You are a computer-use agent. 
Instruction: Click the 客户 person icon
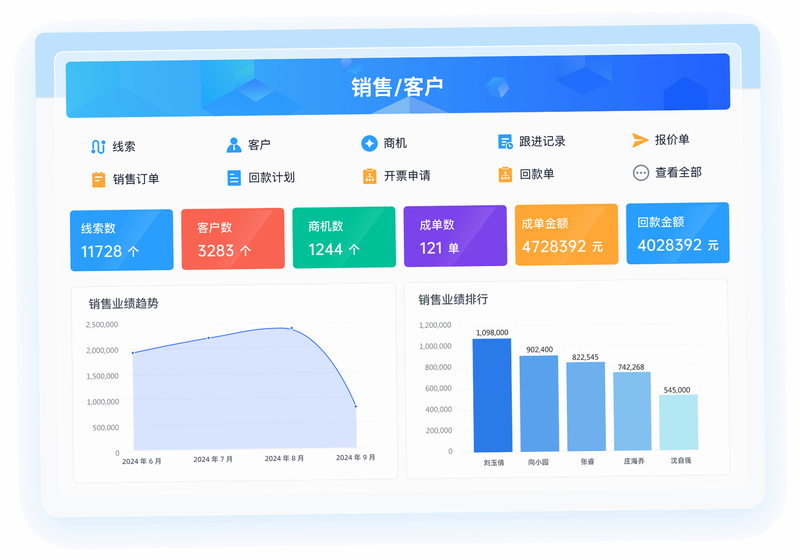(x=234, y=145)
